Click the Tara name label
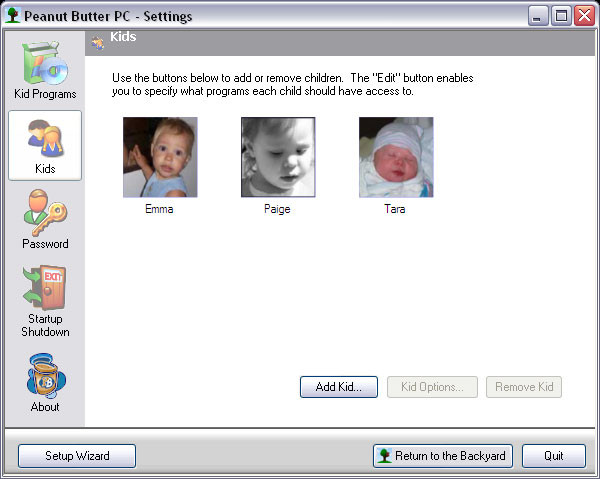The height and width of the screenshot is (479, 600). [395, 209]
